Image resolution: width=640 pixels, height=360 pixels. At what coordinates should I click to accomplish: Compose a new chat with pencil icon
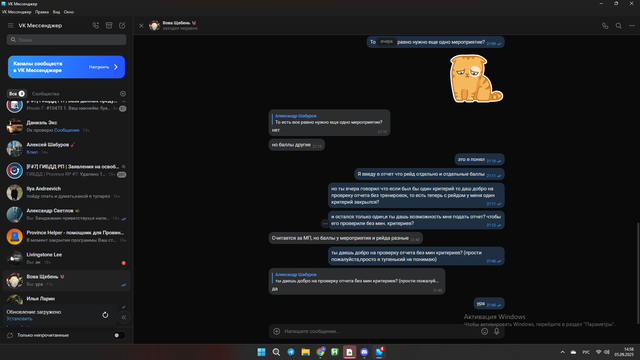[122, 25]
